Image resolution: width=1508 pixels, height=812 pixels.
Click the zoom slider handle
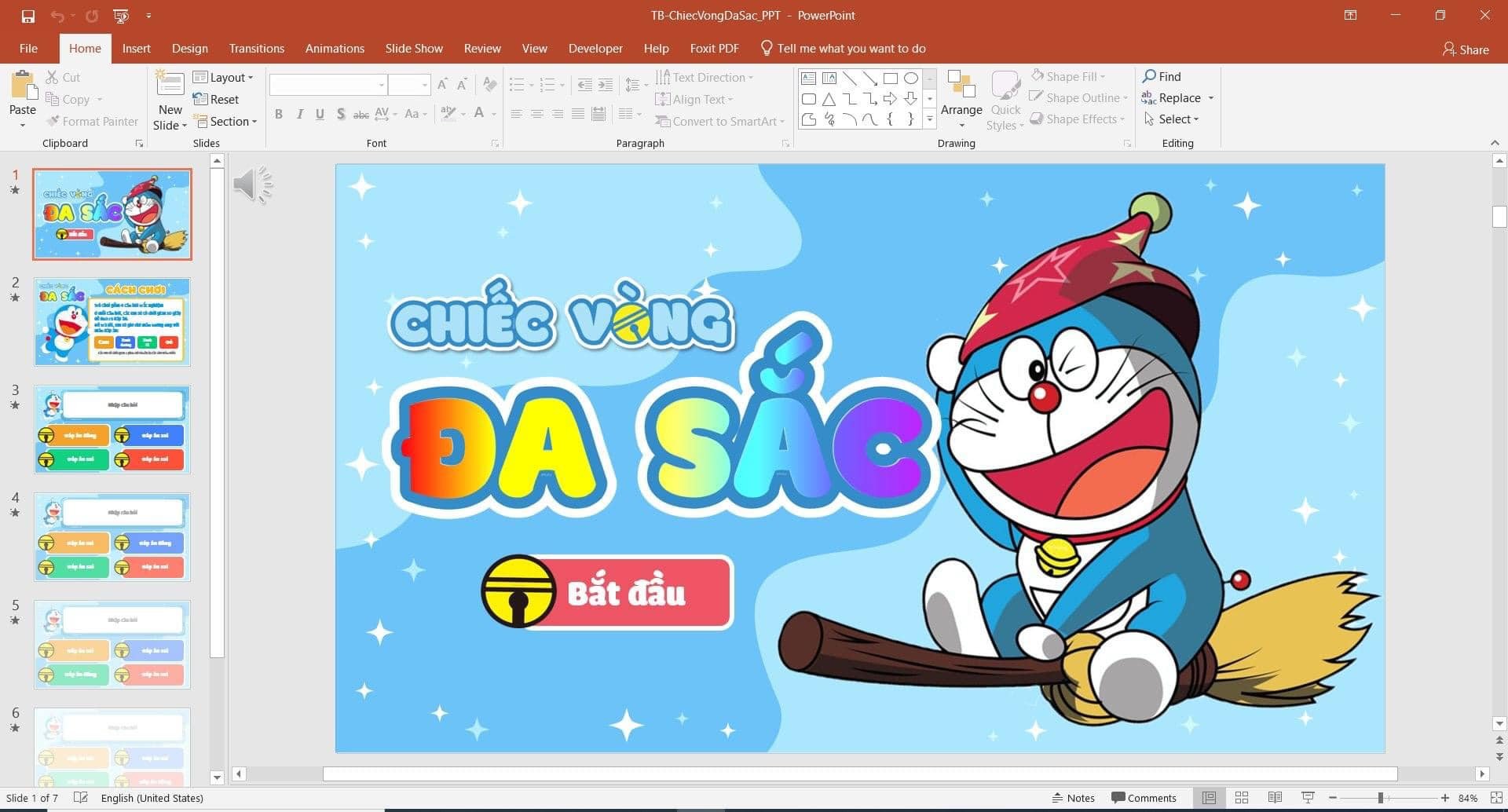coord(1380,798)
